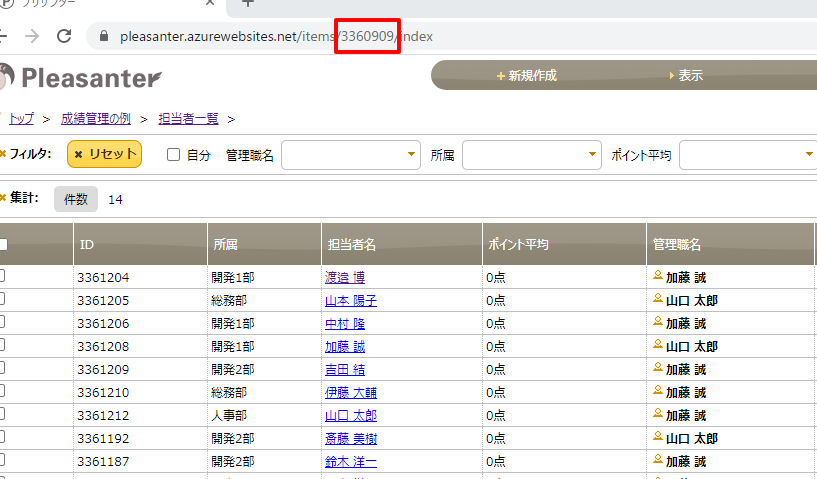Check the row 3361209 checkbox
Screen dimensions: 817x479
click(x=2, y=367)
